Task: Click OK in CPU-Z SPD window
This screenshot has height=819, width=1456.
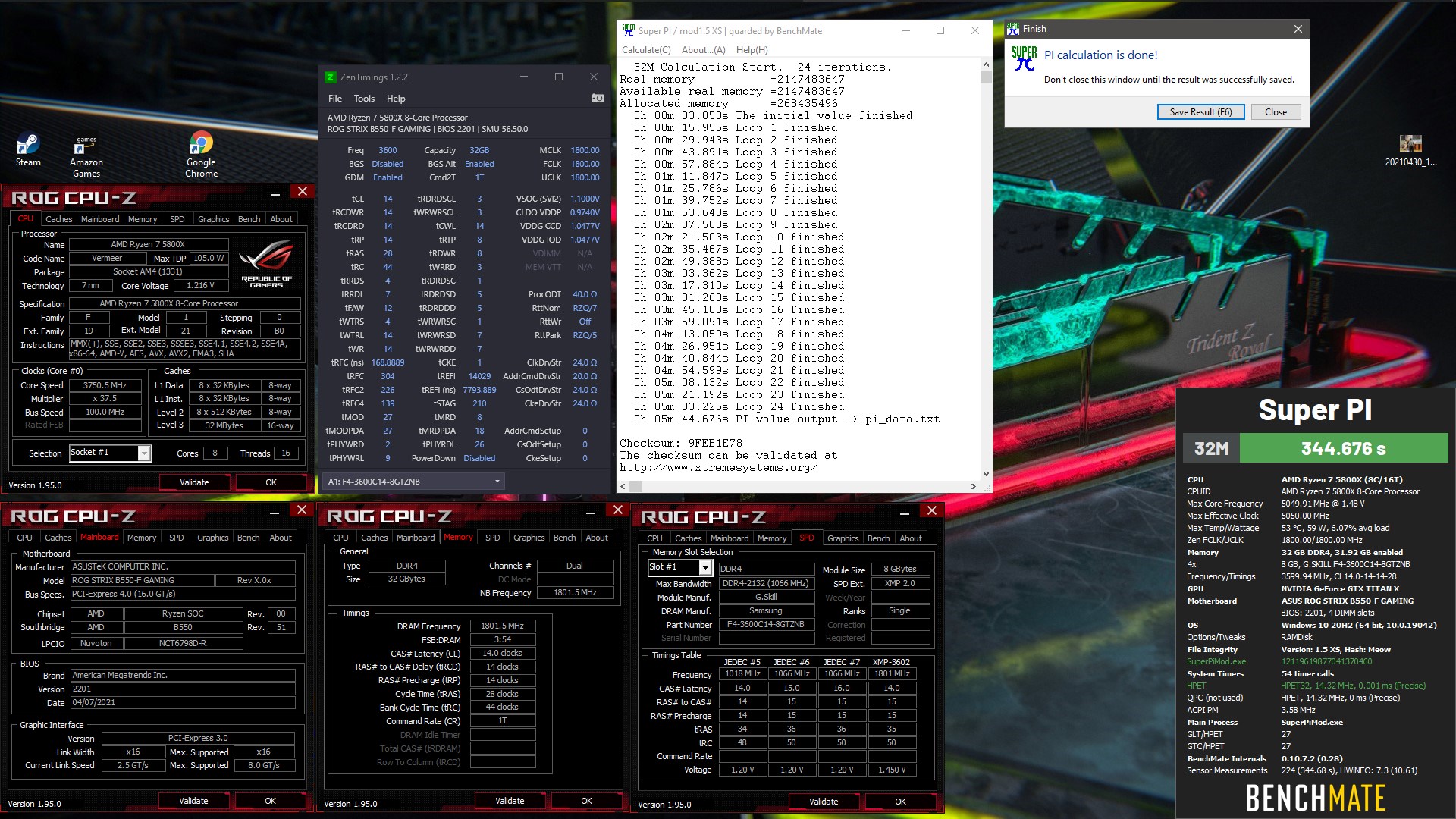Action: click(x=900, y=802)
